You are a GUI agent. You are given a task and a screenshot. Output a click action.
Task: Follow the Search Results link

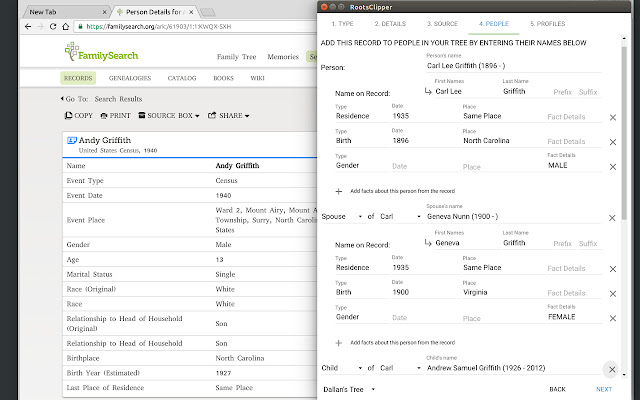point(118,99)
